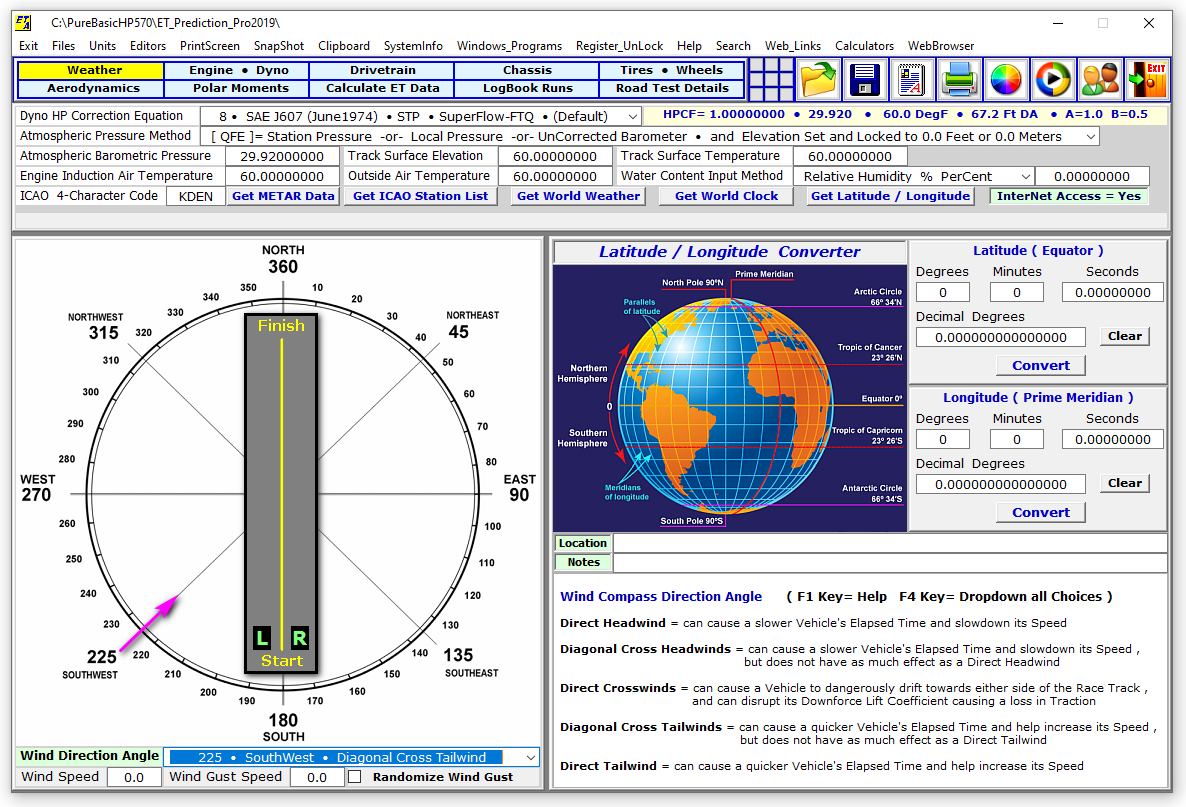Image resolution: width=1186 pixels, height=807 pixels.
Task: Open the Register_UnLock menu
Action: 619,45
